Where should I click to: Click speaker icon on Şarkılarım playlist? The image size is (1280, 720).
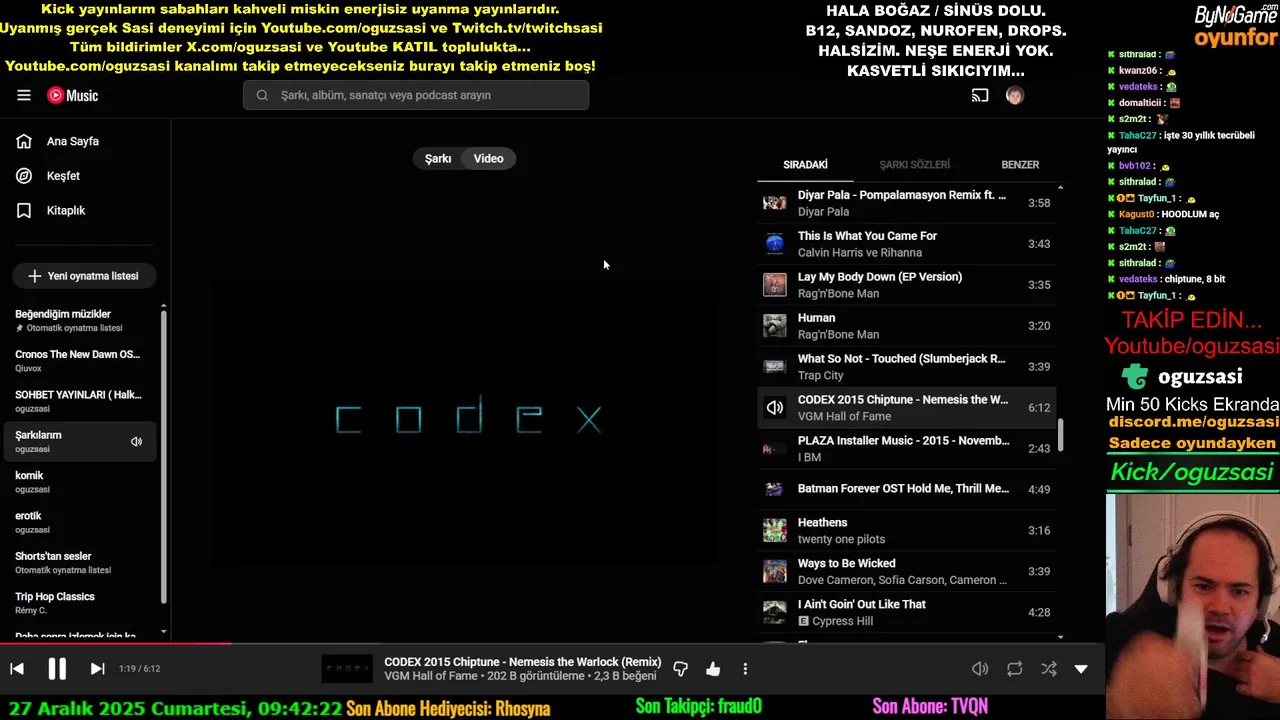click(x=137, y=442)
